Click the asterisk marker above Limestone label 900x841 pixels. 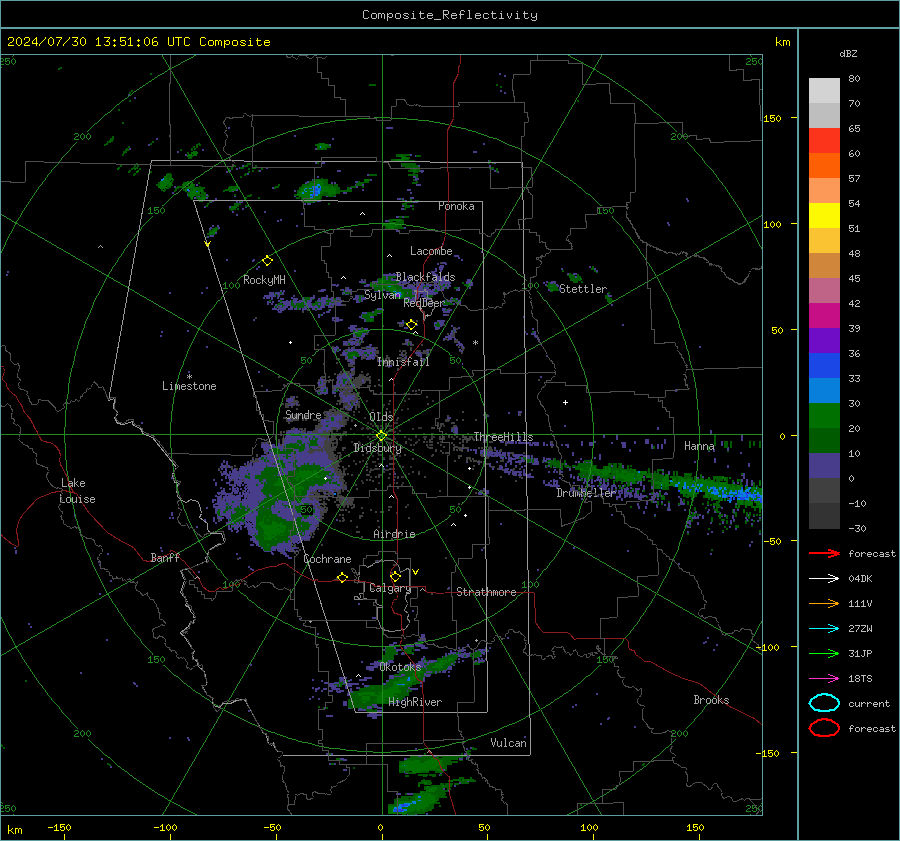(189, 377)
